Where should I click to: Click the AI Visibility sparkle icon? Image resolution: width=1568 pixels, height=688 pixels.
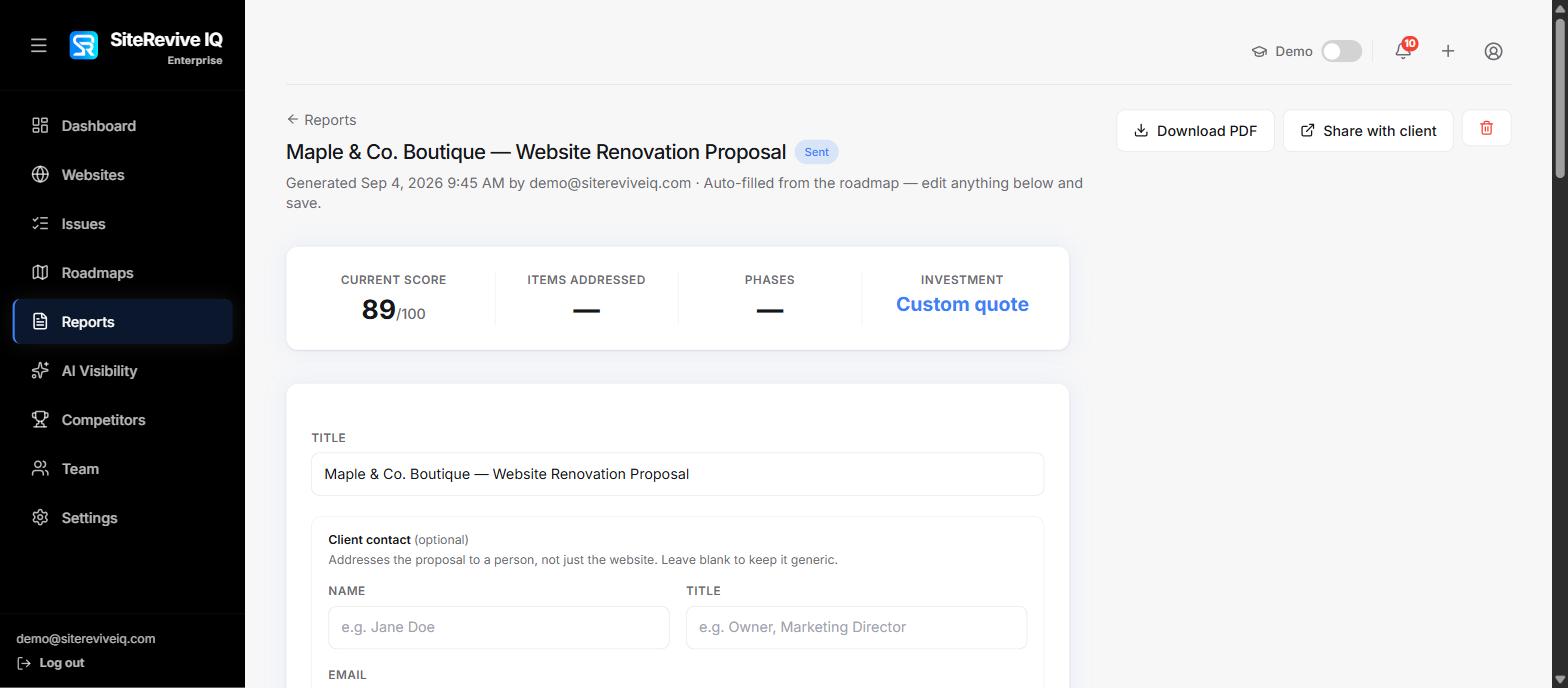[40, 370]
